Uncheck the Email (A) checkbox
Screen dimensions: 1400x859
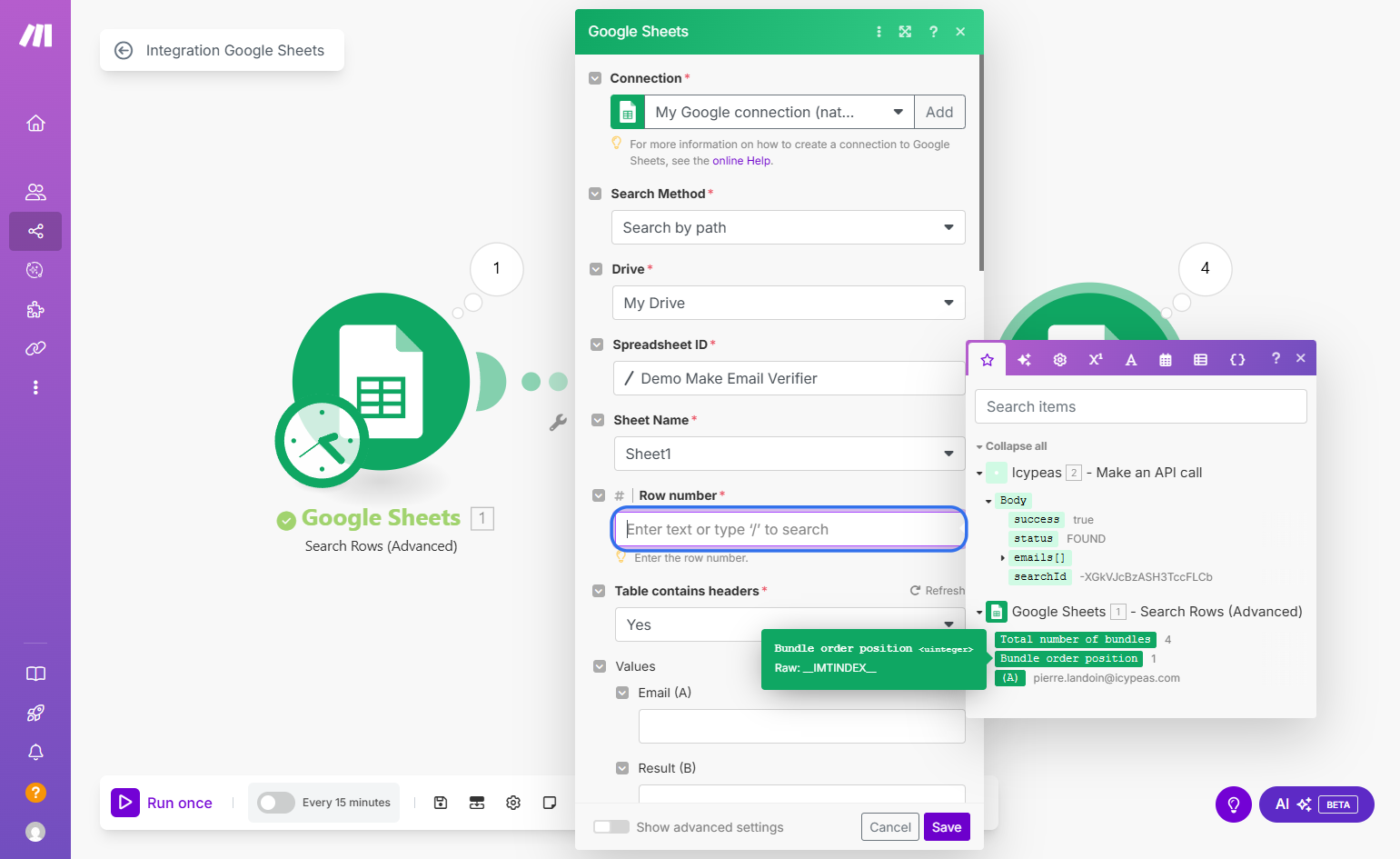pos(622,693)
